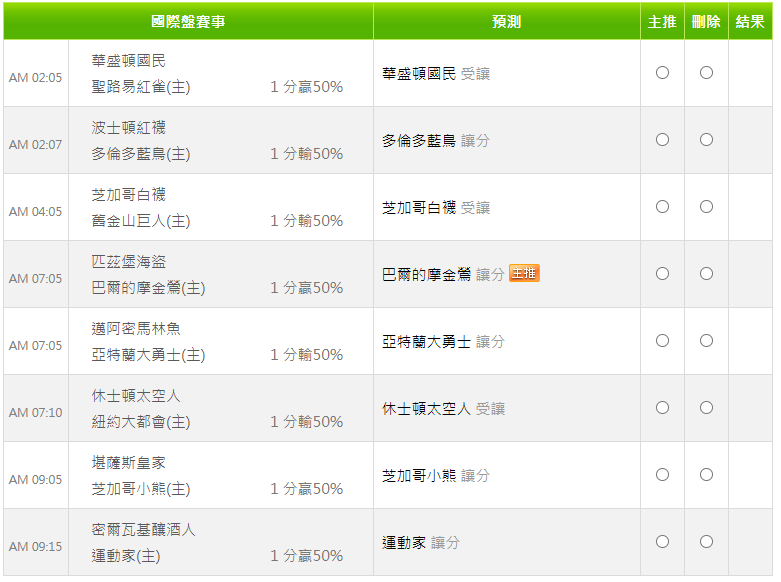The width and height of the screenshot is (781, 582).
Task: Select 刪除 radio for 芝加哥小熊 讓分 row
Action: pyautogui.click(x=706, y=475)
